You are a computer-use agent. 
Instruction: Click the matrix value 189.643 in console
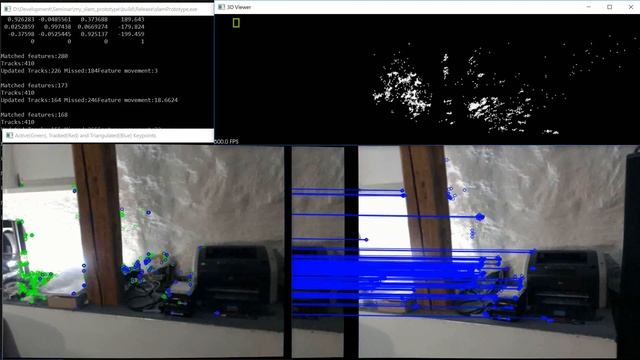point(133,19)
